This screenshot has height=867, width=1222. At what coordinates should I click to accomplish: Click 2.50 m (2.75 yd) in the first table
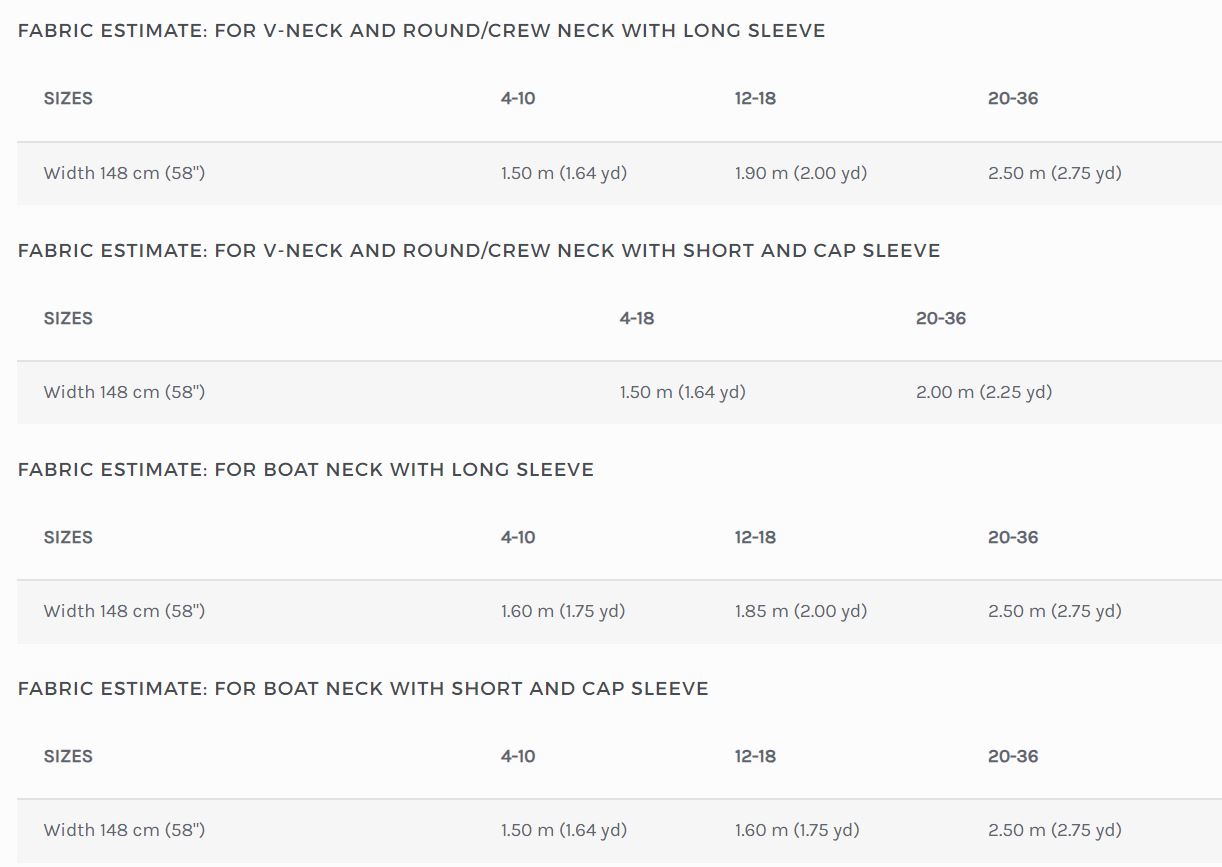[1055, 173]
